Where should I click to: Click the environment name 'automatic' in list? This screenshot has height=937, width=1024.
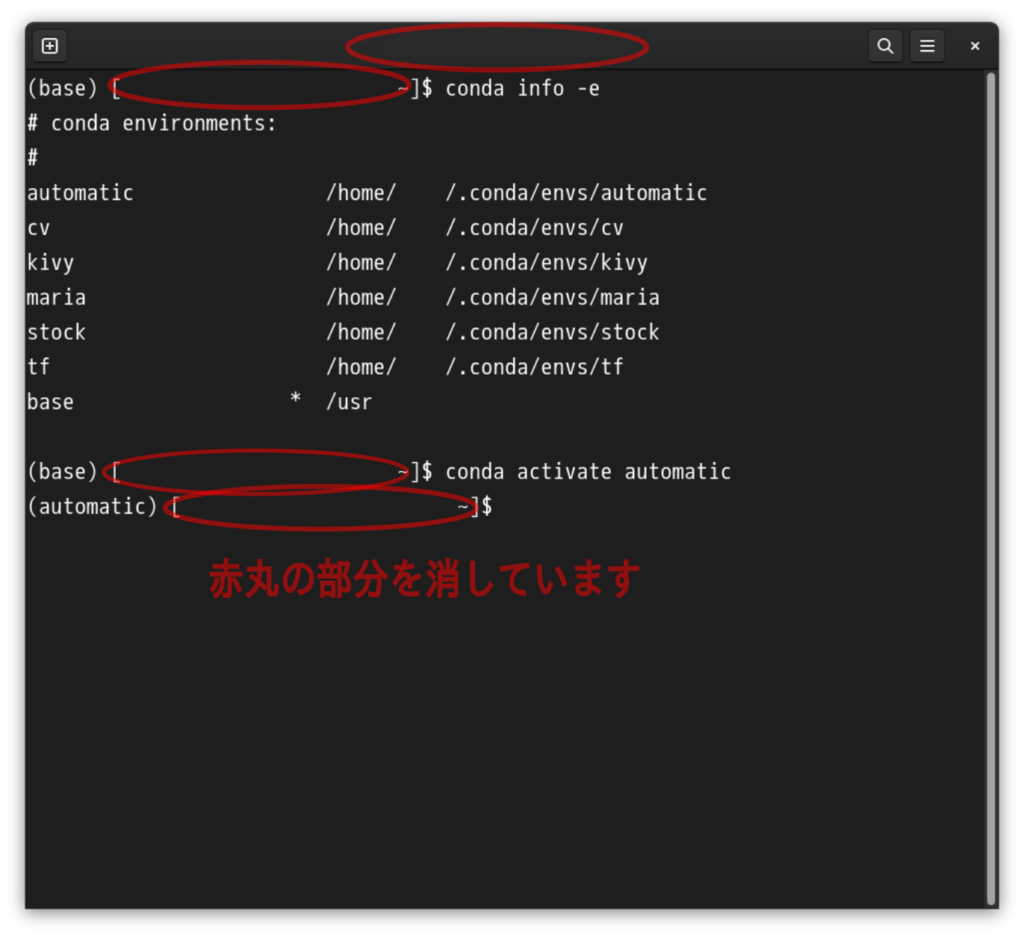click(x=80, y=193)
